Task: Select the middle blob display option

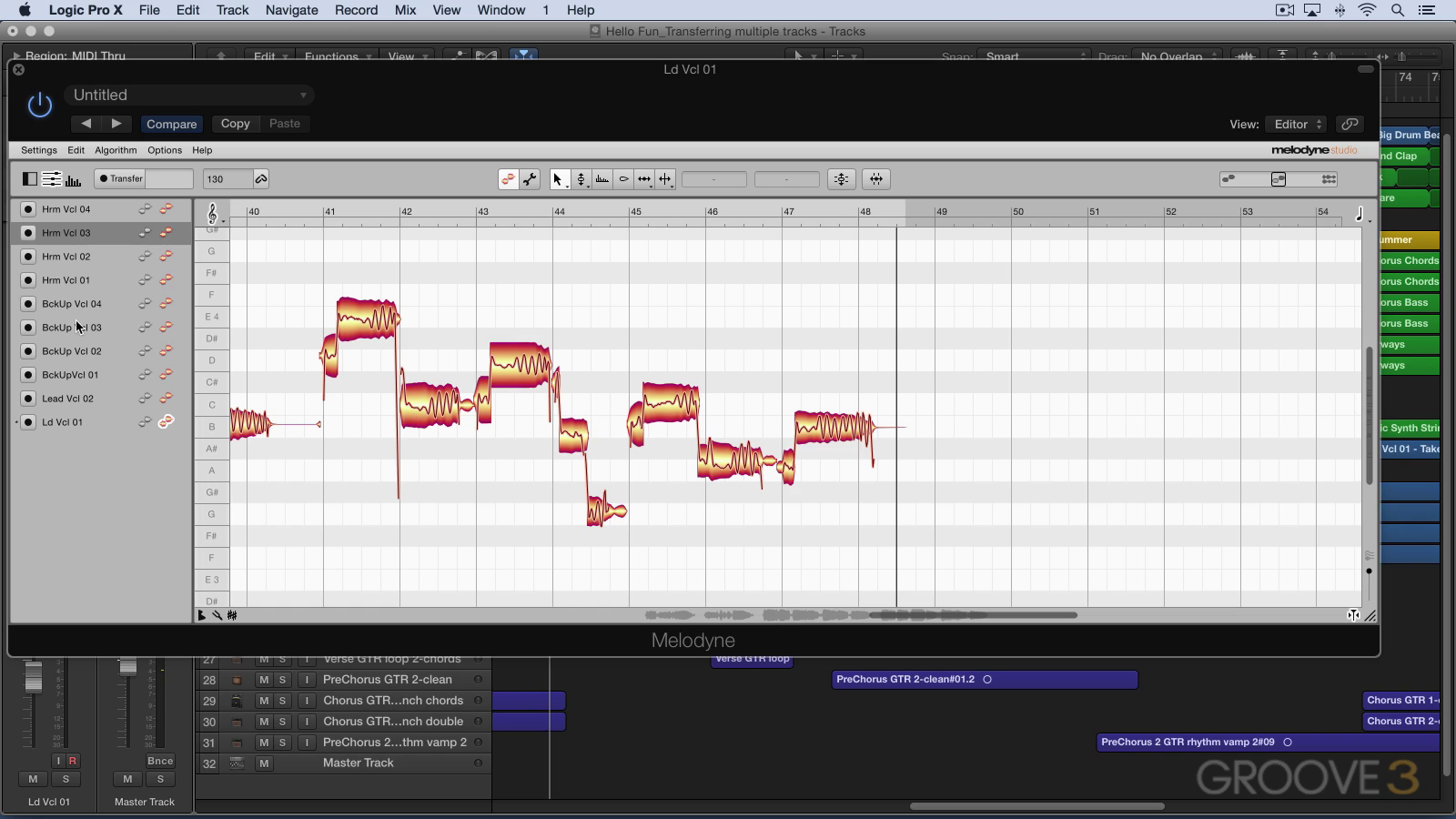Action: coord(1279,179)
